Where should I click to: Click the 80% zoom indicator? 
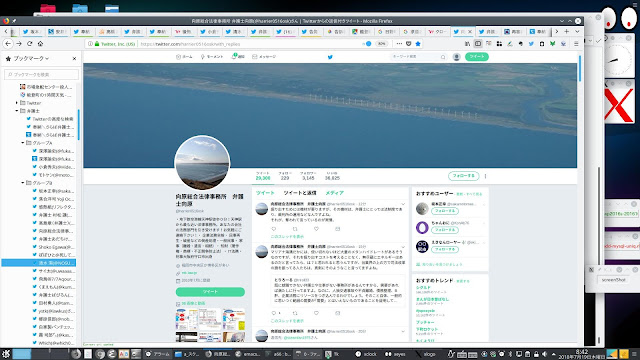382,44
